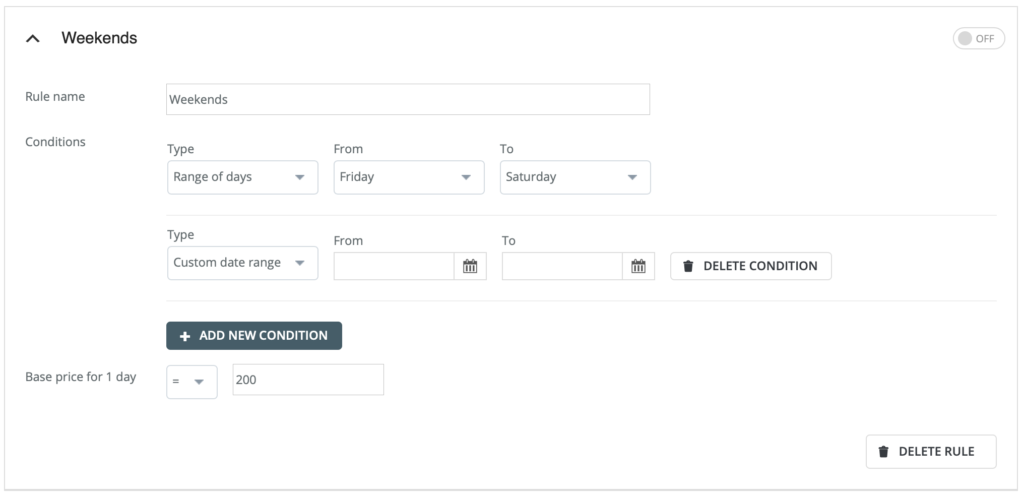The width and height of the screenshot is (1024, 495).
Task: Click the Weekends rule header title
Action: click(99, 38)
